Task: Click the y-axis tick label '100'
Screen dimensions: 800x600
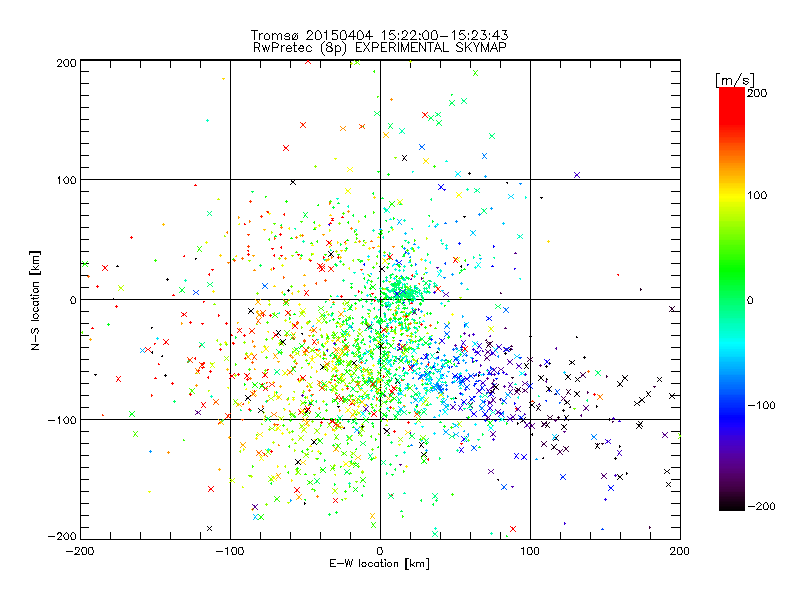Action: pos(66,180)
